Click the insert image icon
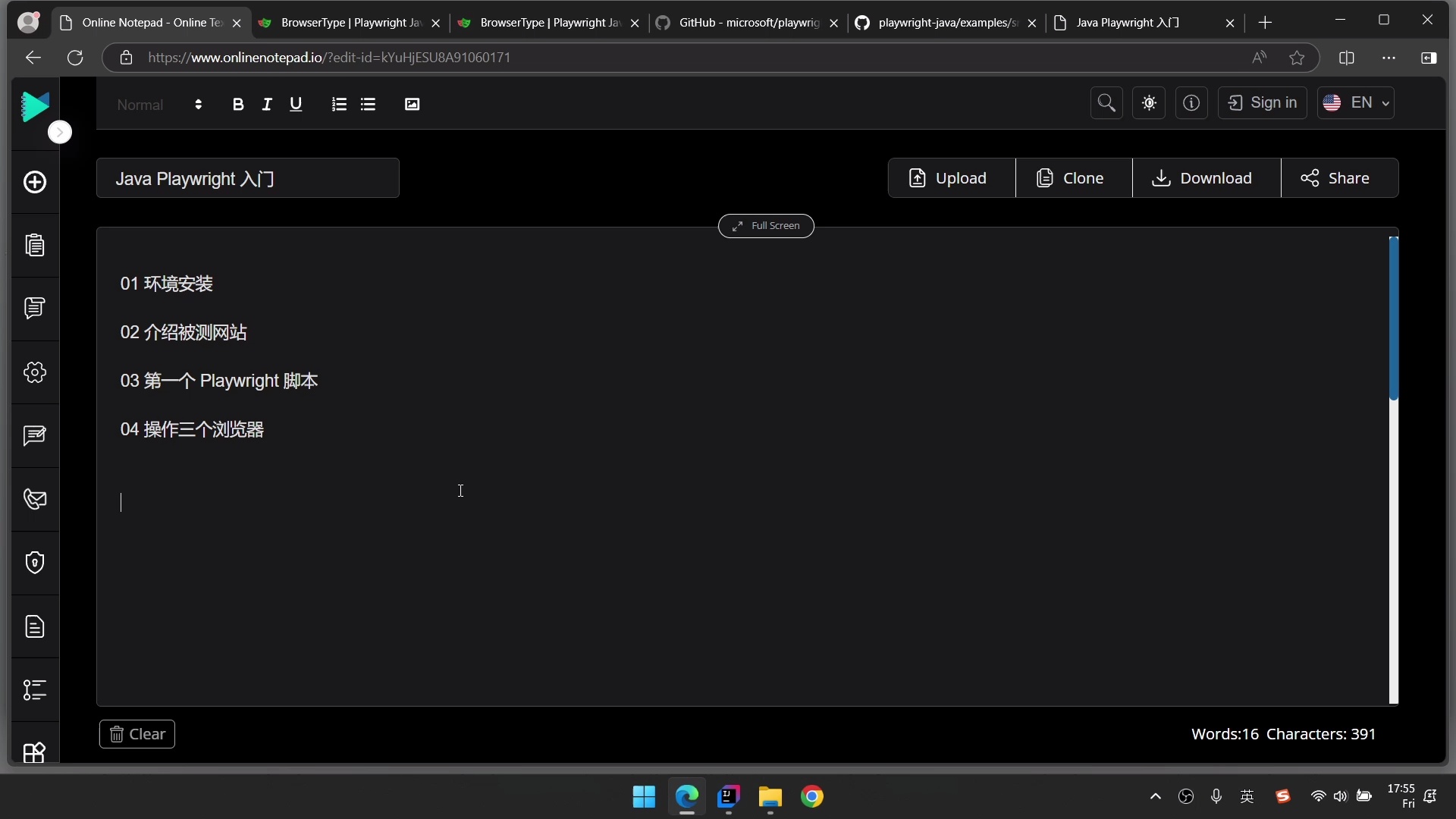Image resolution: width=1456 pixels, height=819 pixels. point(412,105)
